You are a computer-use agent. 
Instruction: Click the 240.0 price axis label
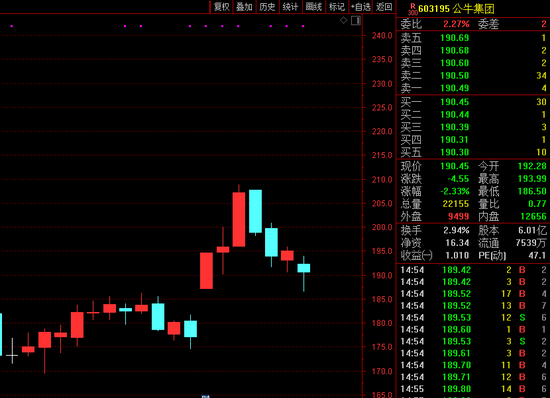(x=382, y=35)
